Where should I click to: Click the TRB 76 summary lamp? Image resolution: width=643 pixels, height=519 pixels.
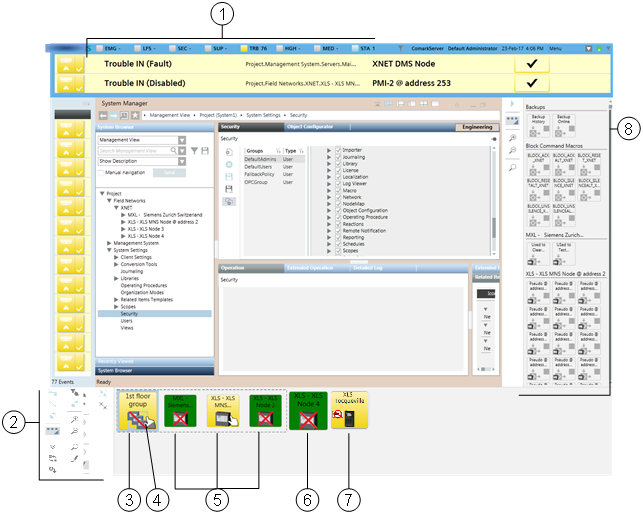[259, 47]
